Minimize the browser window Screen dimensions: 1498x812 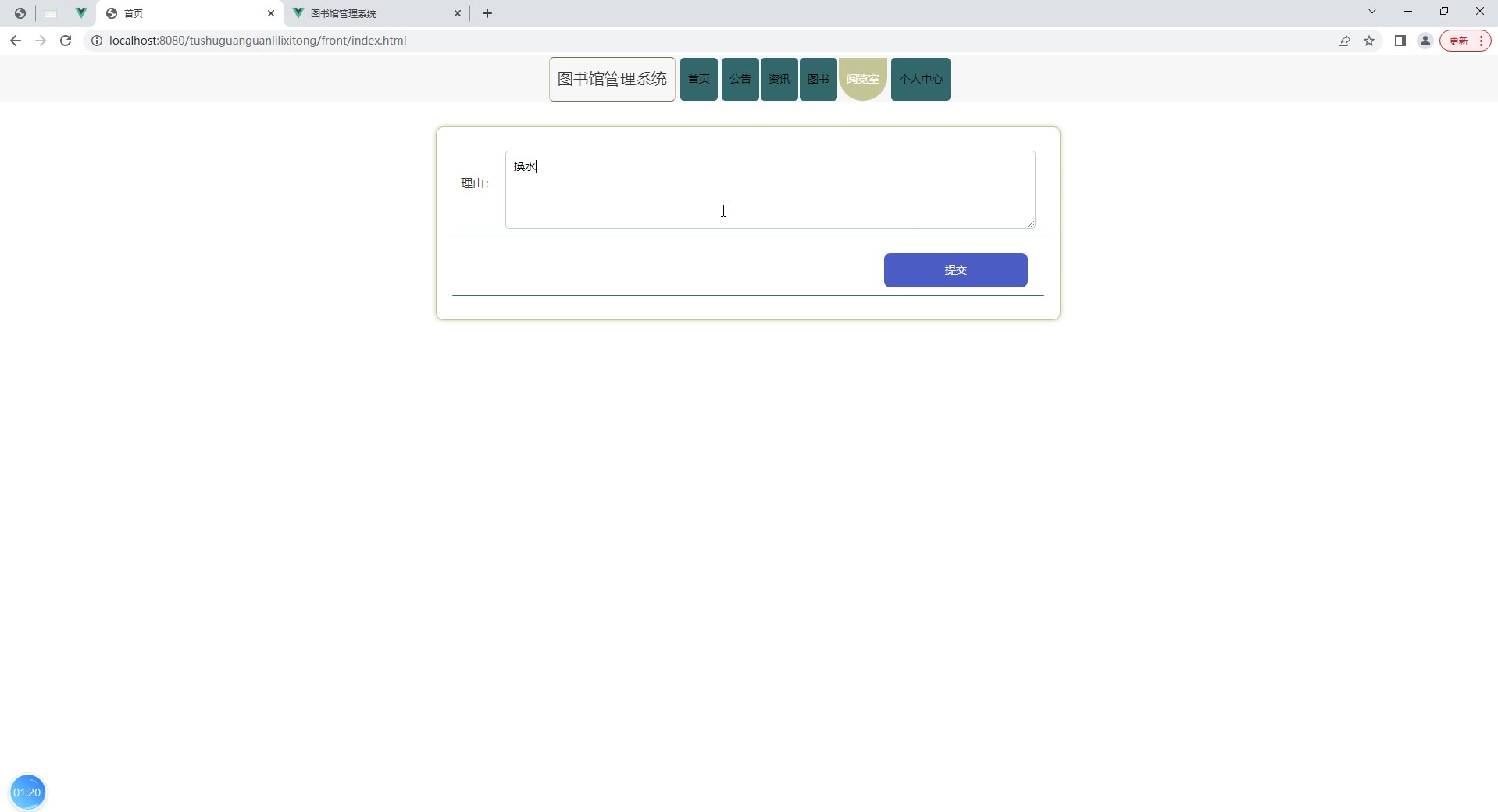(x=1408, y=11)
